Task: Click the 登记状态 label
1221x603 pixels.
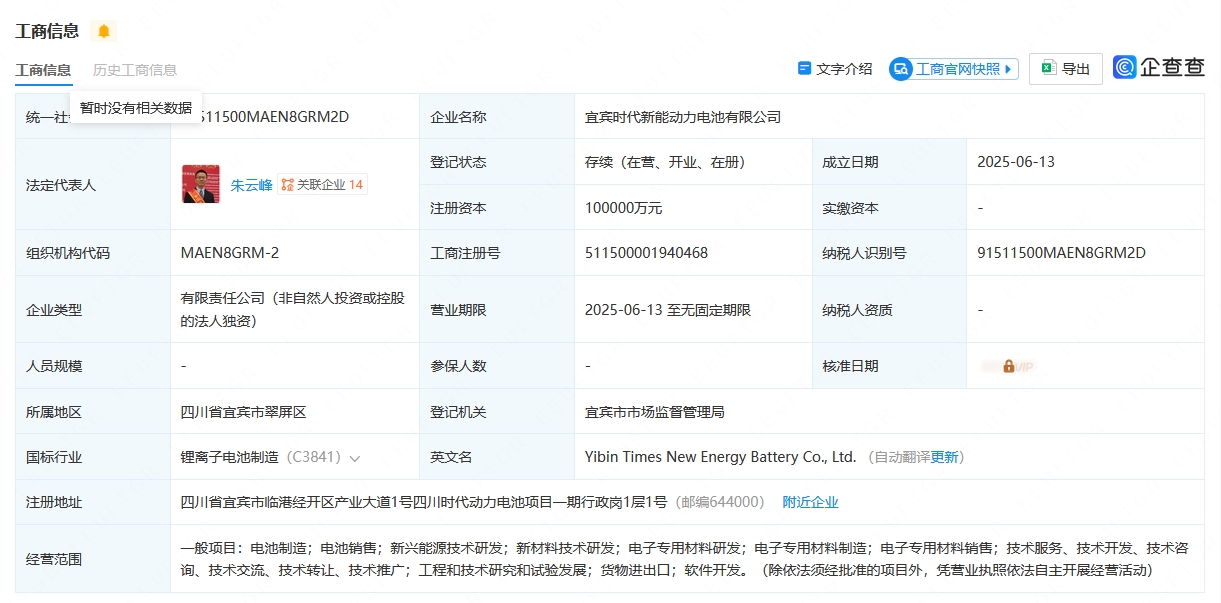Action: tap(458, 162)
